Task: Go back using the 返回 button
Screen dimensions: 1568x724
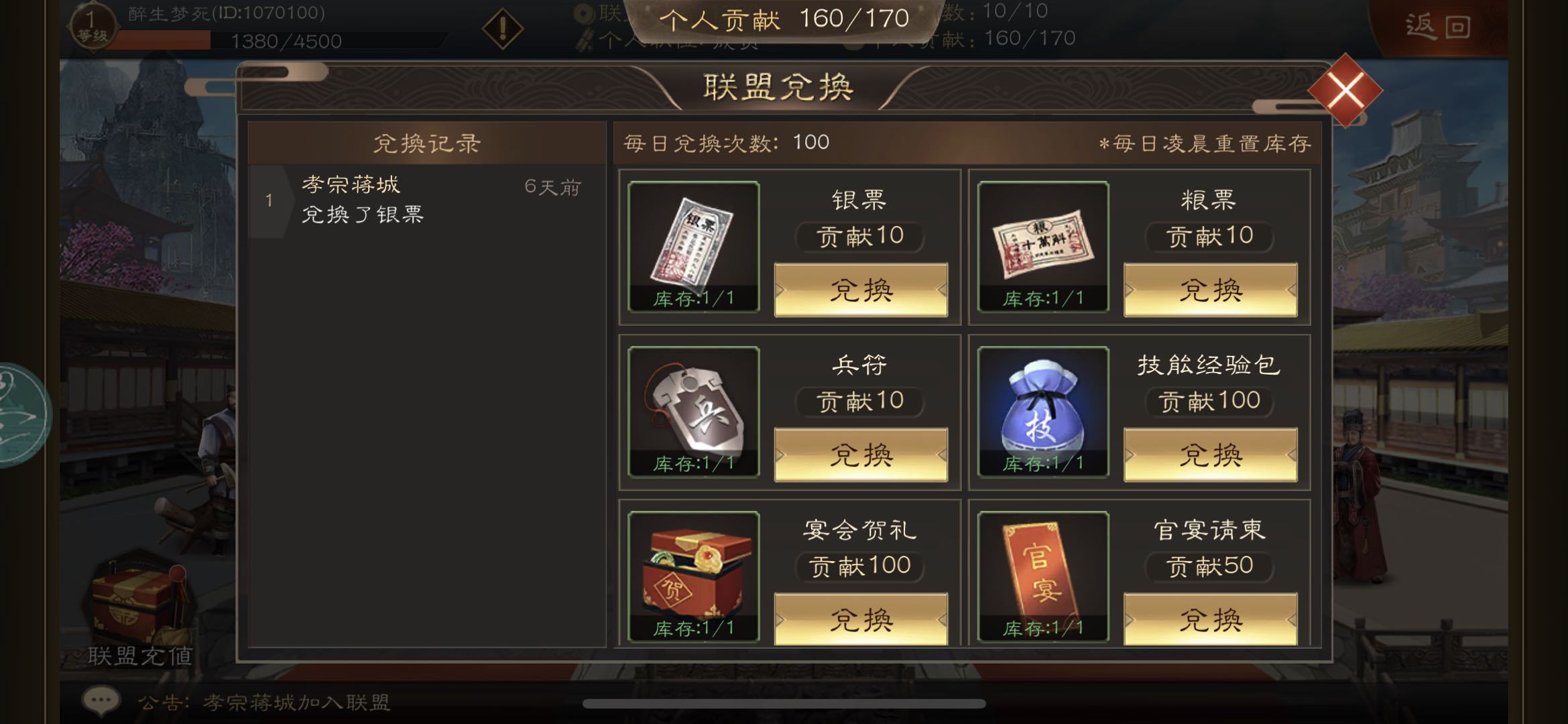Action: click(x=1437, y=27)
